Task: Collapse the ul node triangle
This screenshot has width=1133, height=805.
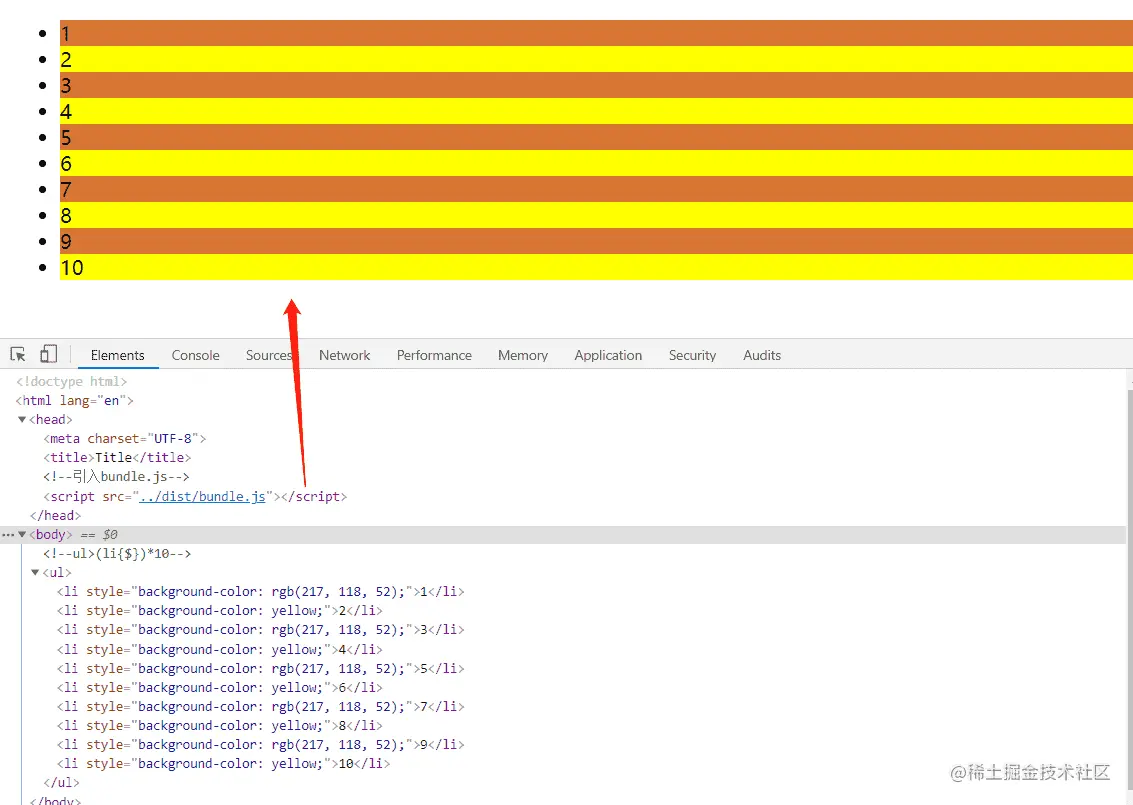Action: [x=35, y=572]
